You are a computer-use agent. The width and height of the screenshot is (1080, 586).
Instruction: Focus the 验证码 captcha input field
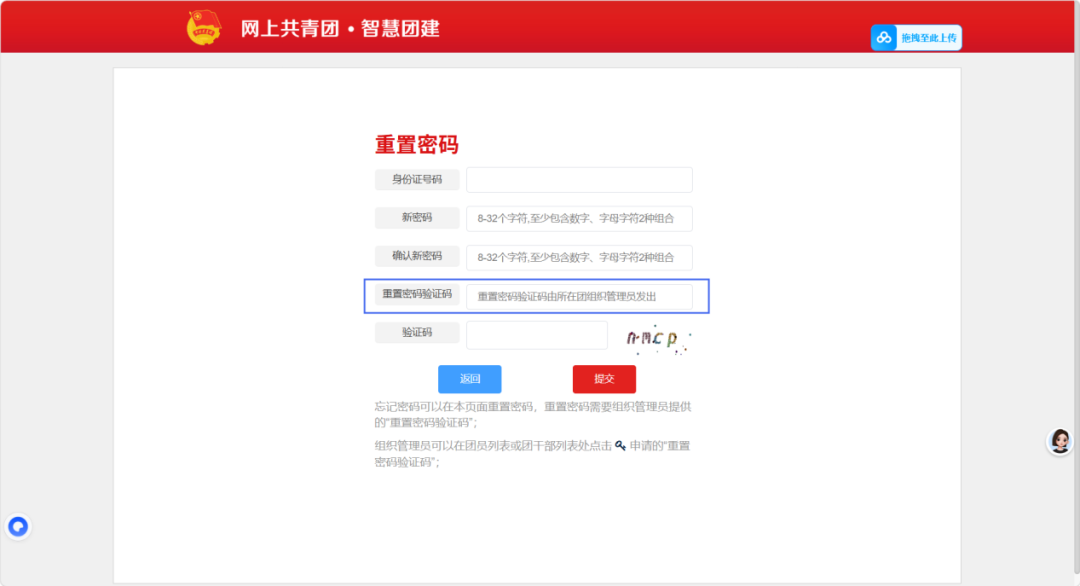coord(537,335)
